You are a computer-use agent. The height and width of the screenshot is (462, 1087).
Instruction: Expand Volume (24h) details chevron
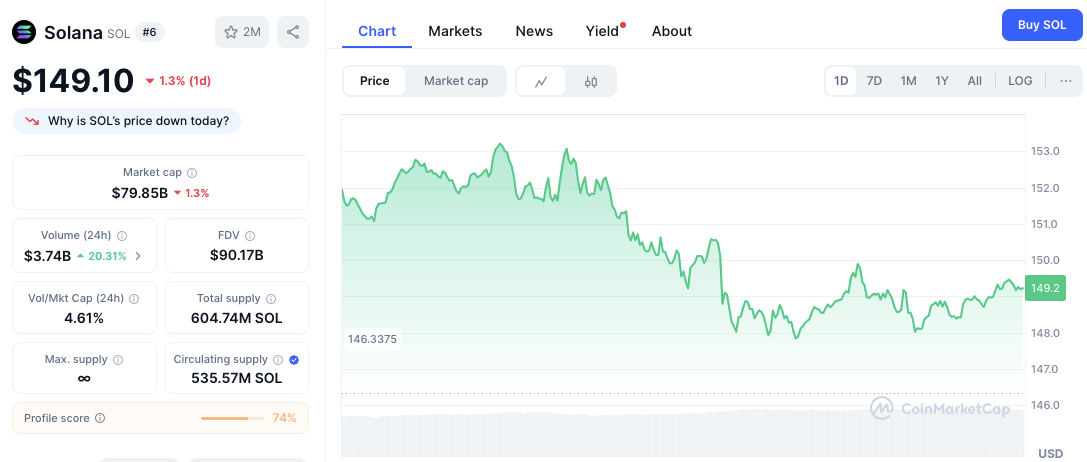click(138, 256)
